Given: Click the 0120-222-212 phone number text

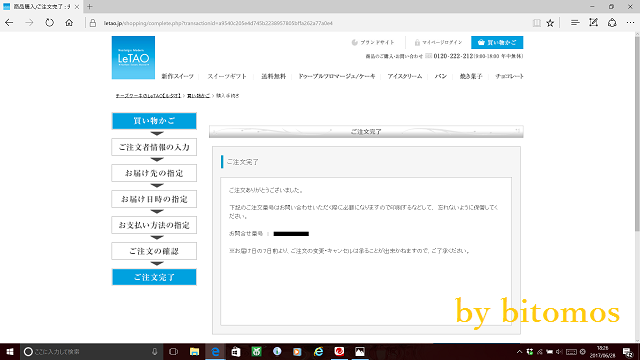Looking at the screenshot, I should (x=453, y=56).
